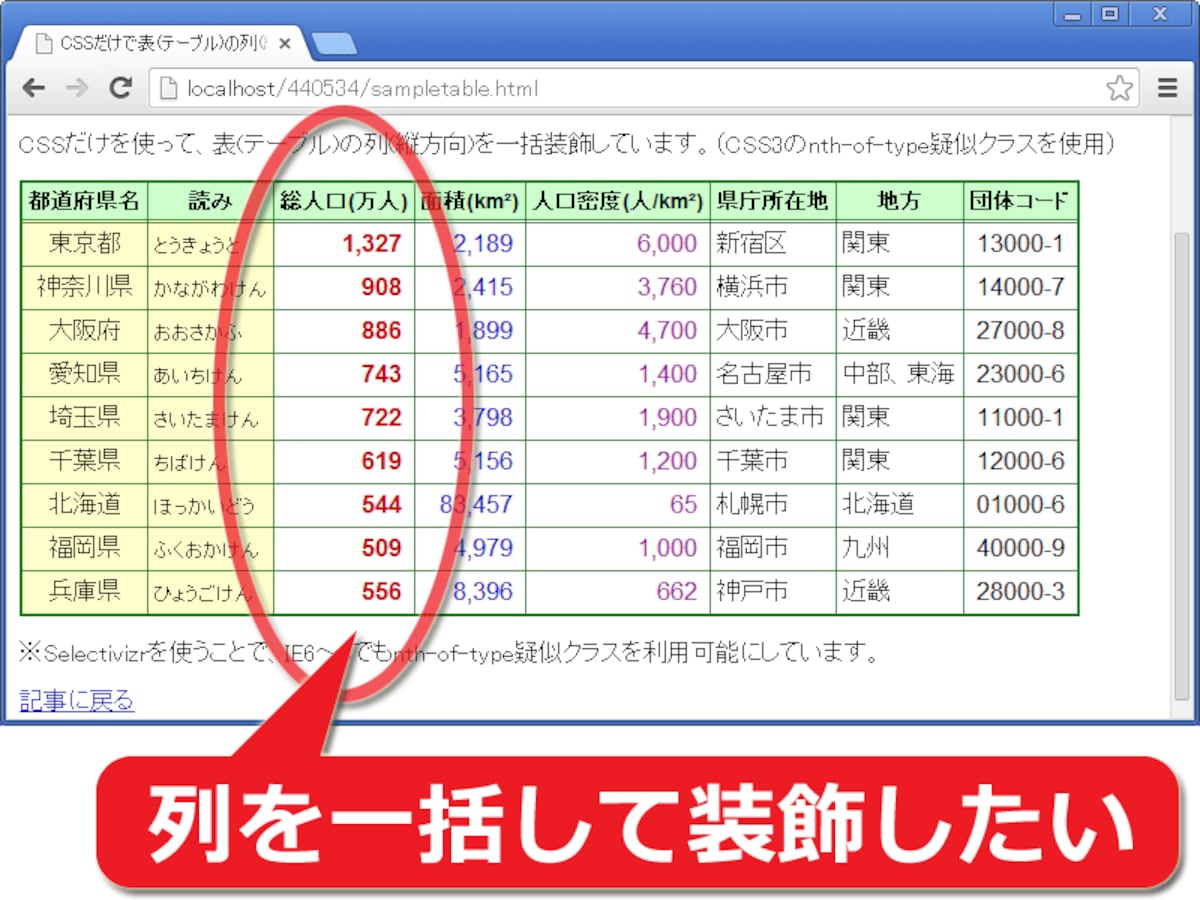Minimize the browser window
The image size is (1200, 900).
(1072, 14)
